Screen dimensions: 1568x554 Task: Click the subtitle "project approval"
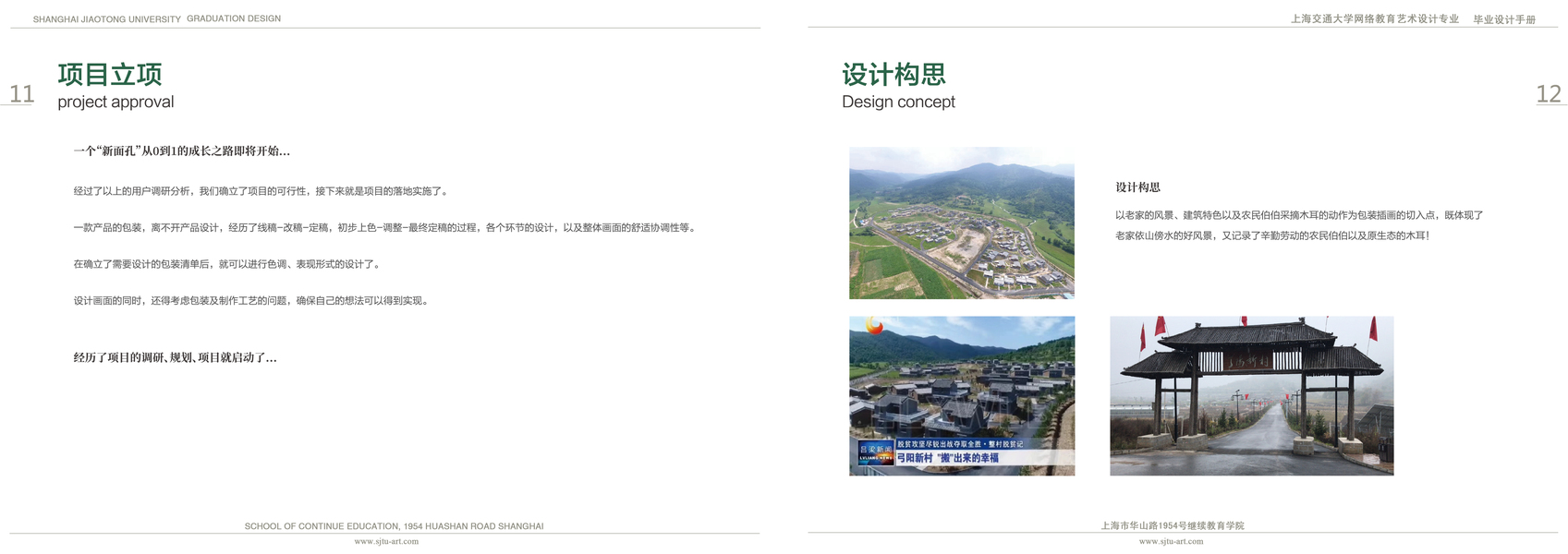pos(115,102)
